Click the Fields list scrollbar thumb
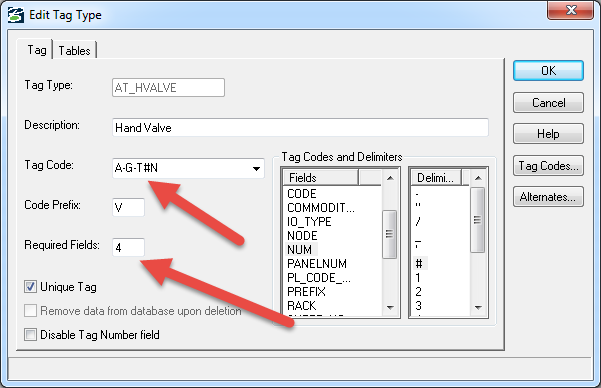 [x=389, y=234]
